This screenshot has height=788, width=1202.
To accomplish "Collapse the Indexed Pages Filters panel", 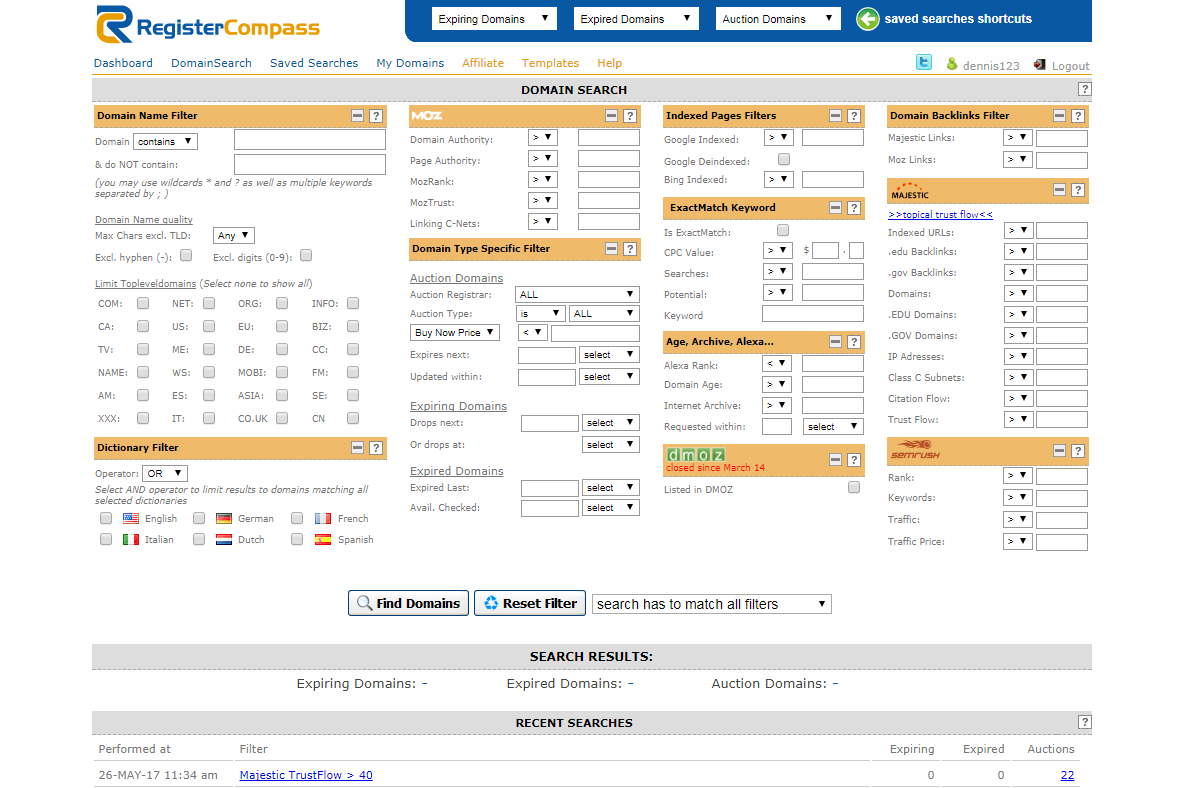I will click(x=836, y=116).
